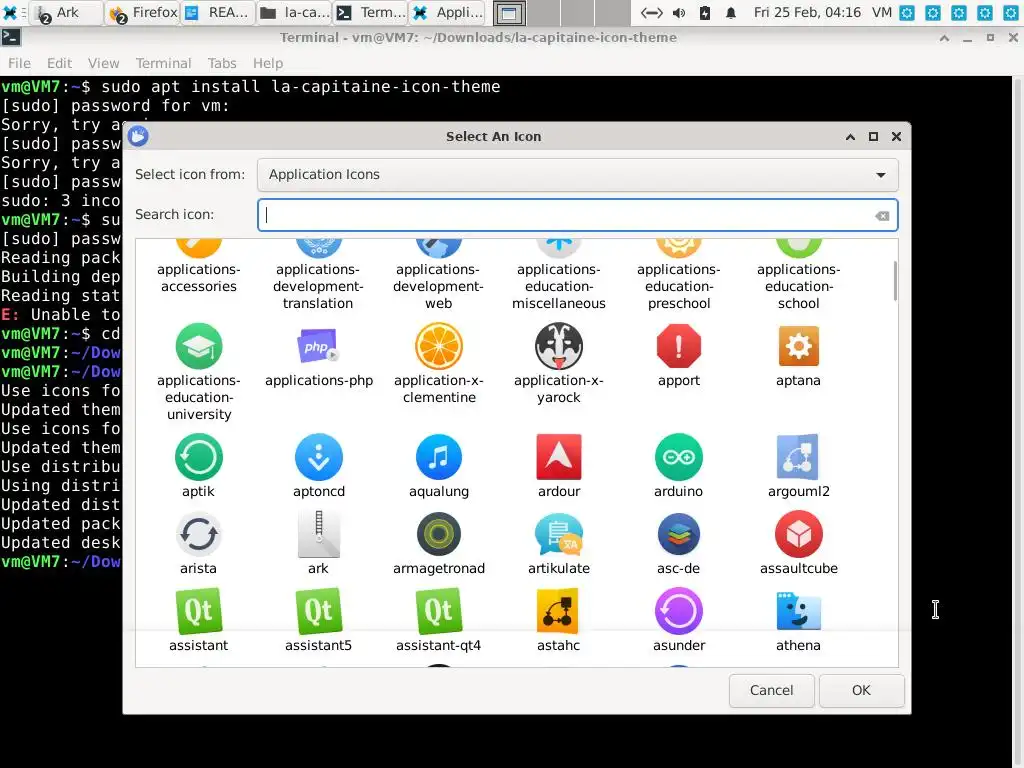The height and width of the screenshot is (768, 1024).
Task: Confirm the selection with OK
Action: click(x=861, y=690)
